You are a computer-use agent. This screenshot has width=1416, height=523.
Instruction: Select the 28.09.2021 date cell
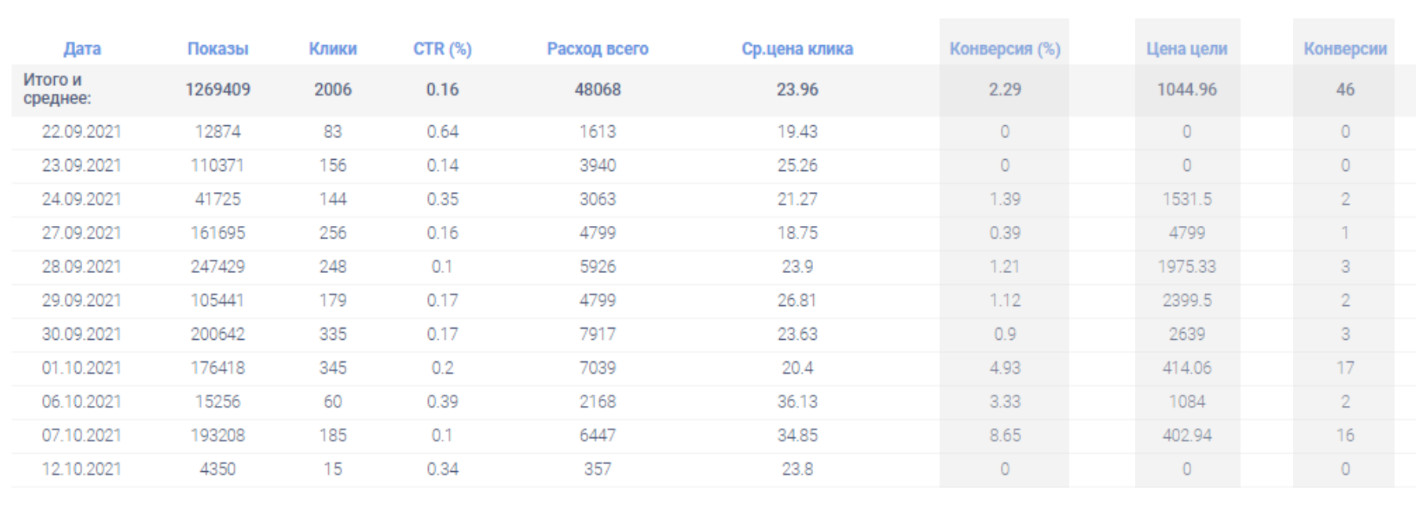click(82, 267)
